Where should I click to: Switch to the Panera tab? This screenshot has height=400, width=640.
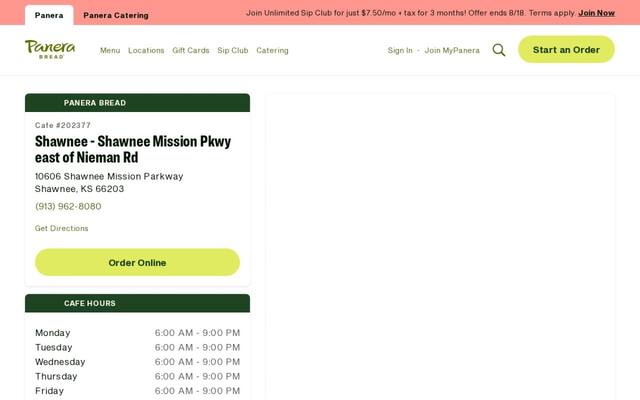point(49,15)
